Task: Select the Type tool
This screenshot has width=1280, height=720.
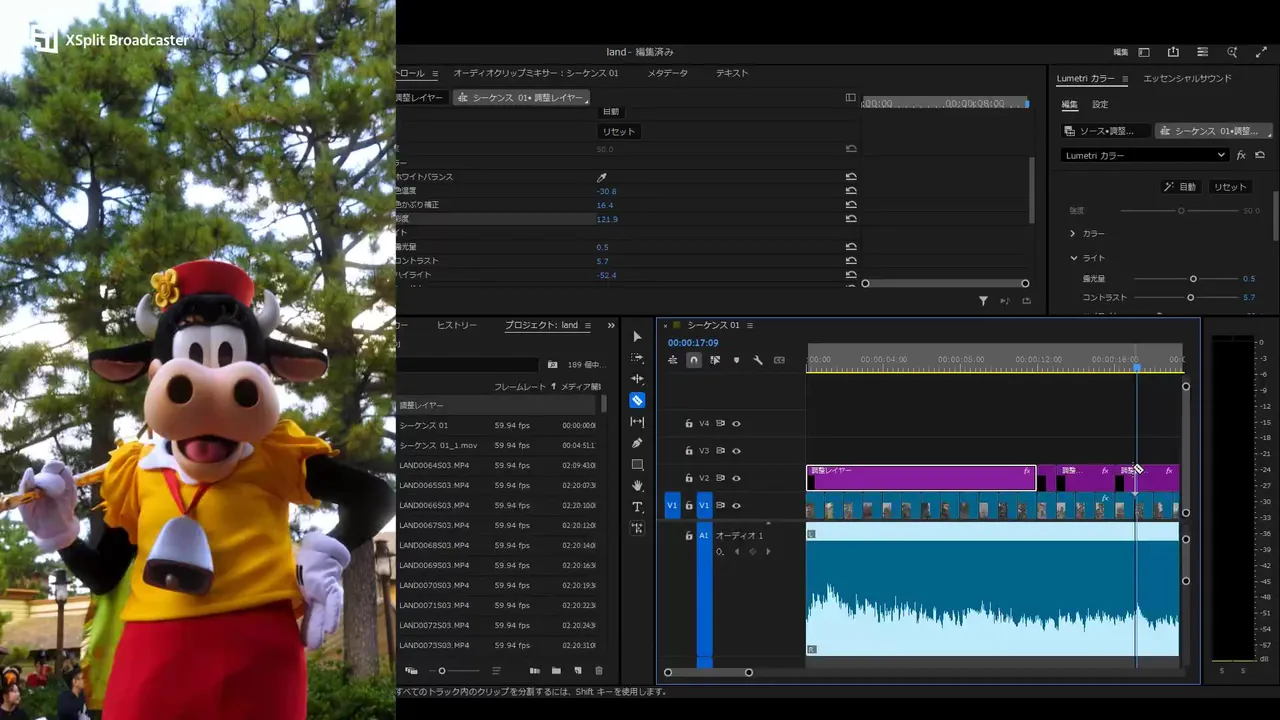Action: (637, 507)
